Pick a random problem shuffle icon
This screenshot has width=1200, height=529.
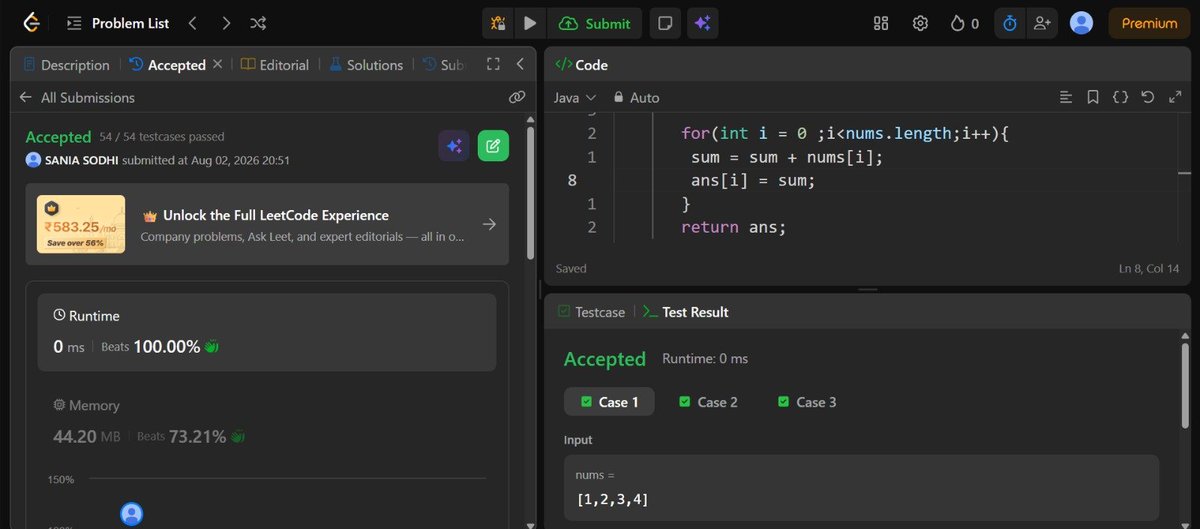click(x=258, y=23)
